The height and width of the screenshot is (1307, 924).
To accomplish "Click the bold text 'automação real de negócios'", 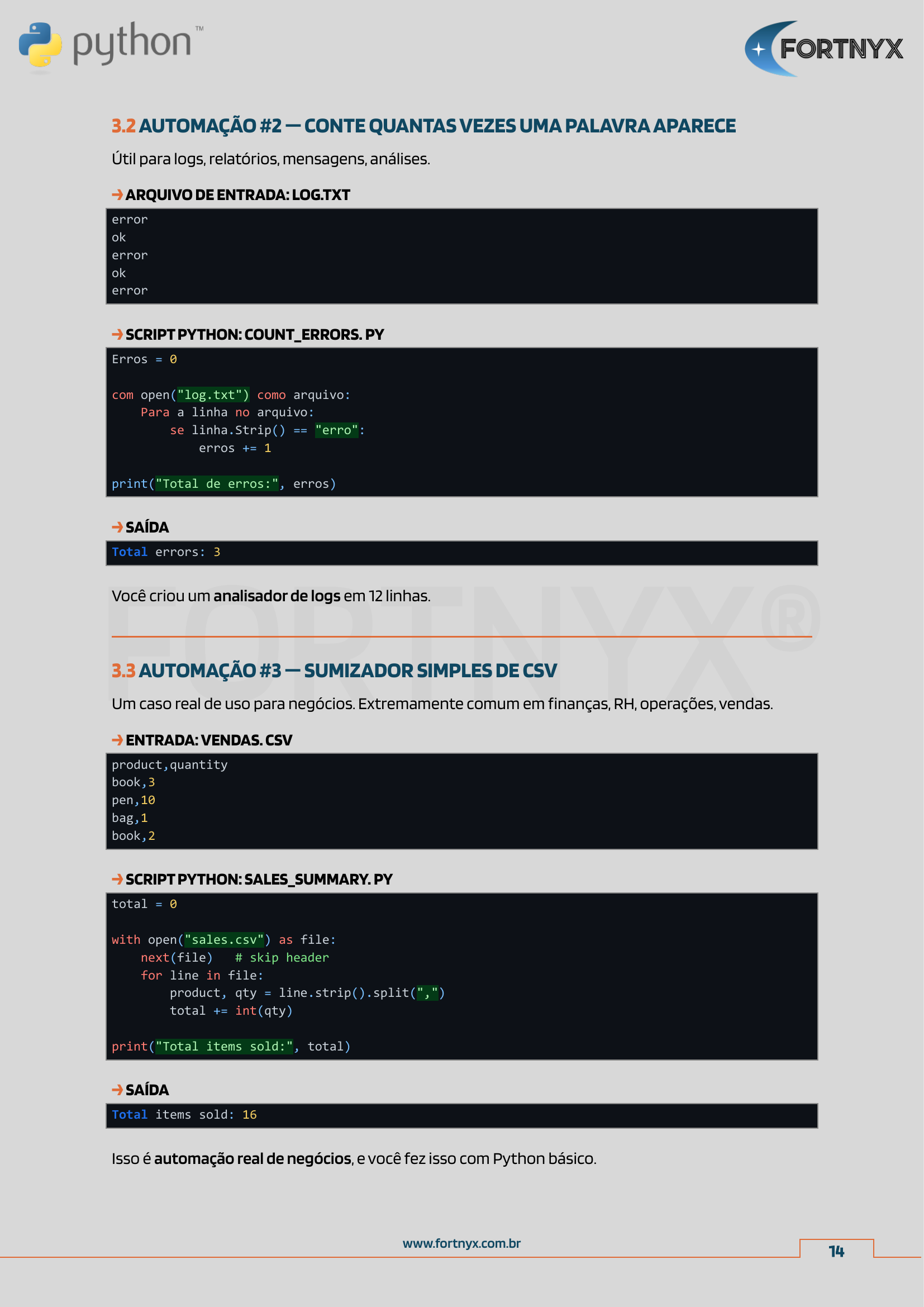I will click(253, 1158).
